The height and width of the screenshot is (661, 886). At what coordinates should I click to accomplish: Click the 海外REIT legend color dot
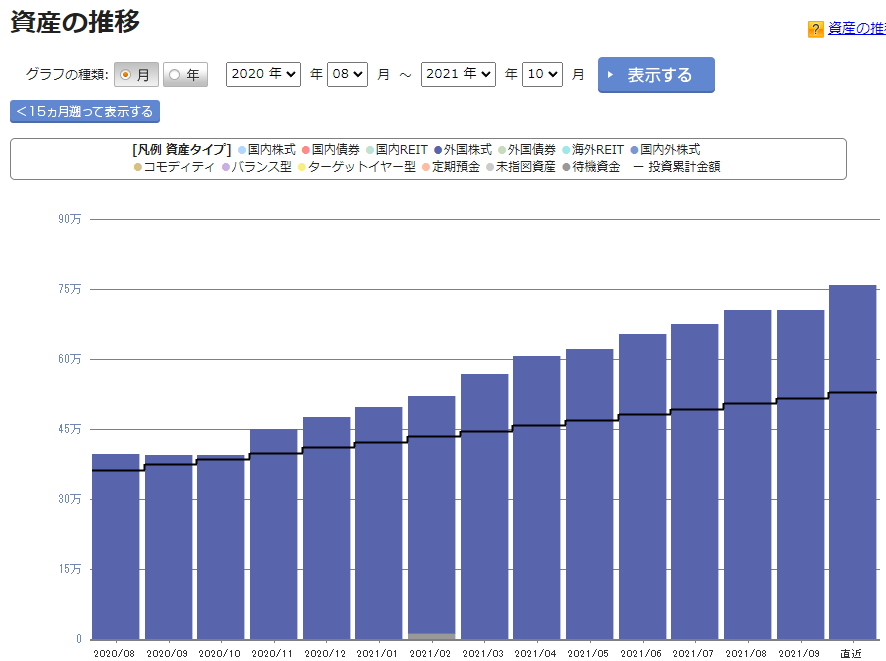click(x=566, y=150)
